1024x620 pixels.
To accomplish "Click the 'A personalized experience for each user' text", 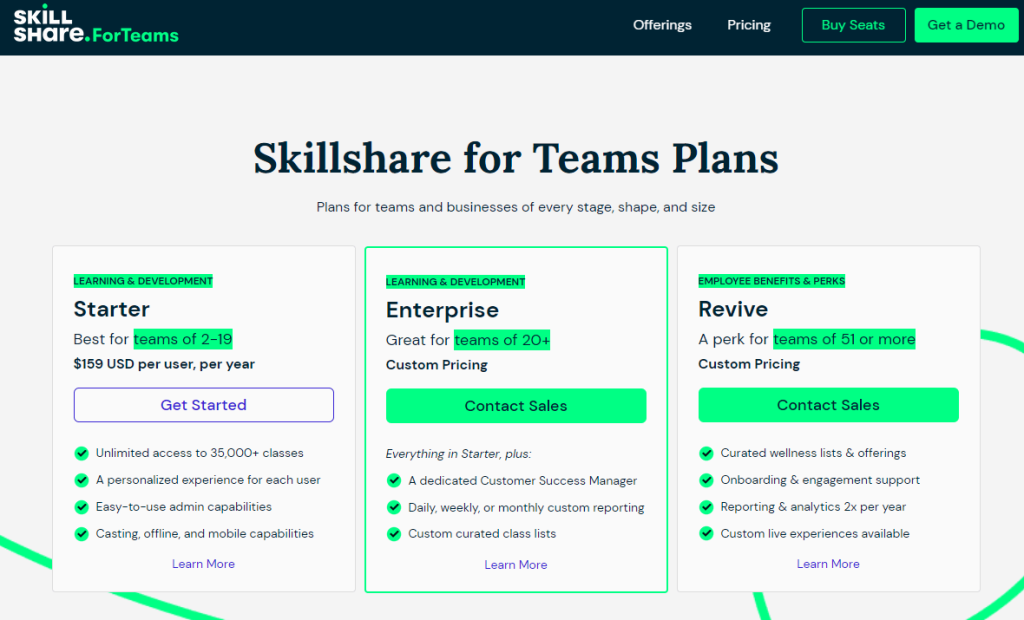I will click(x=208, y=480).
